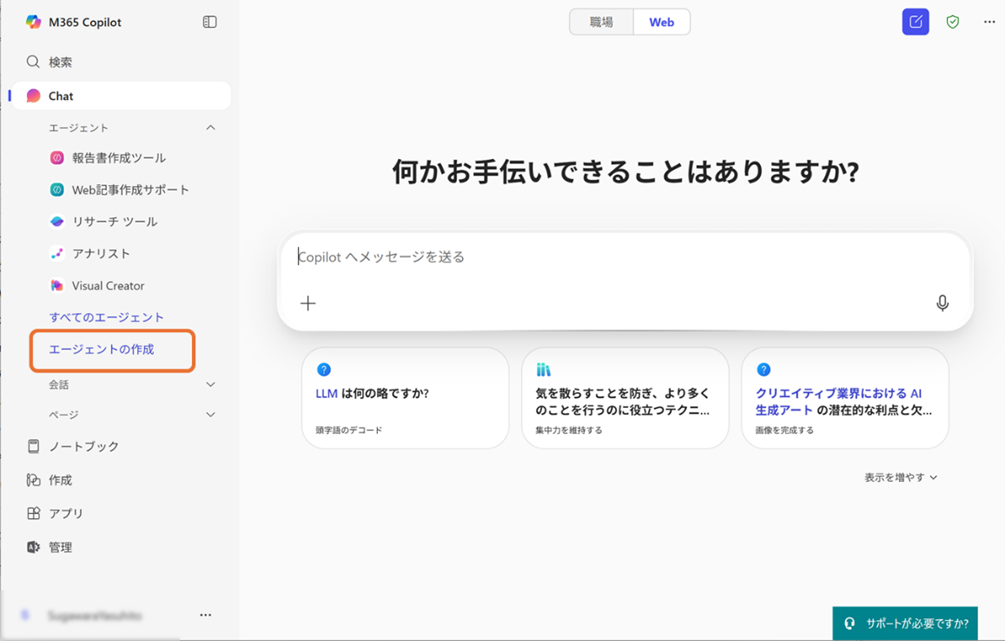
Task: Expand suggestions with 表示を増やす
Action: click(901, 477)
